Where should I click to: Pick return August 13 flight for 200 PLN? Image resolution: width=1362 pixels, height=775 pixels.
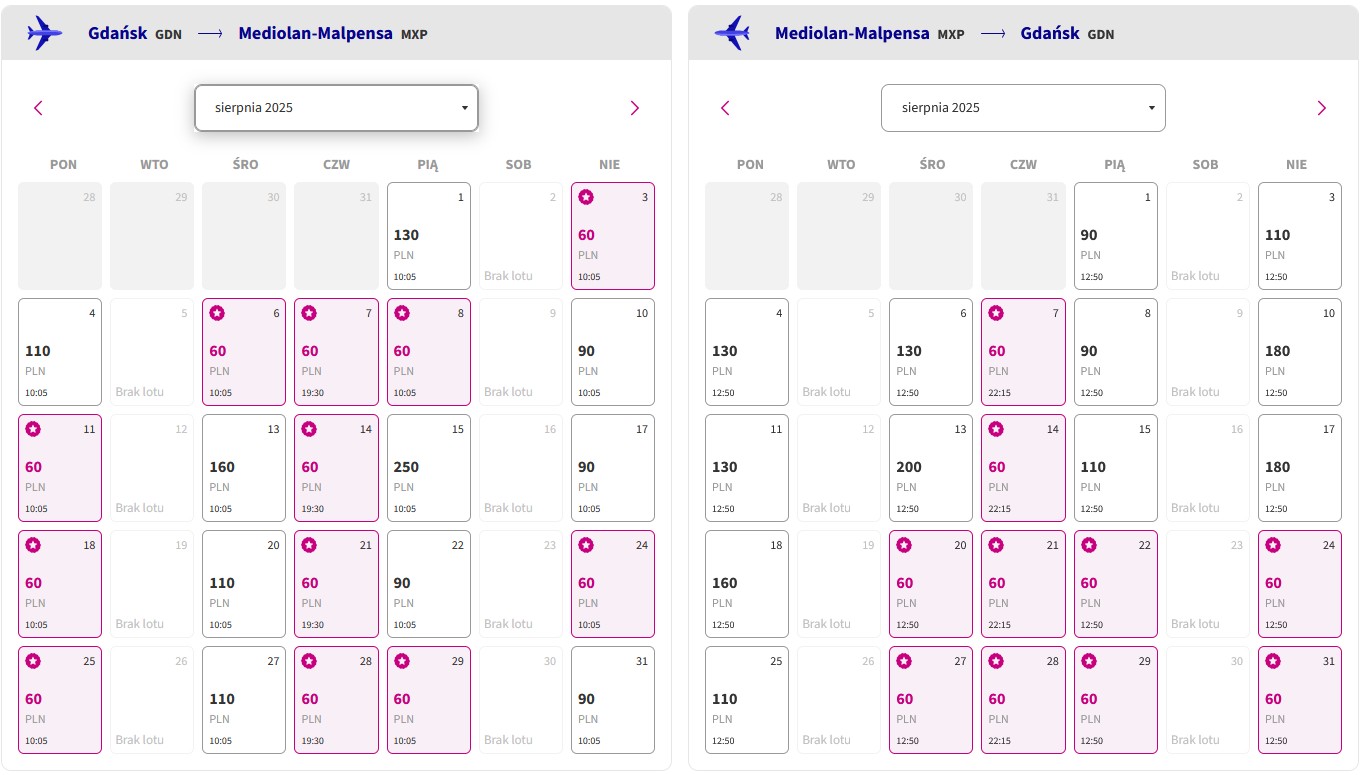(931, 468)
